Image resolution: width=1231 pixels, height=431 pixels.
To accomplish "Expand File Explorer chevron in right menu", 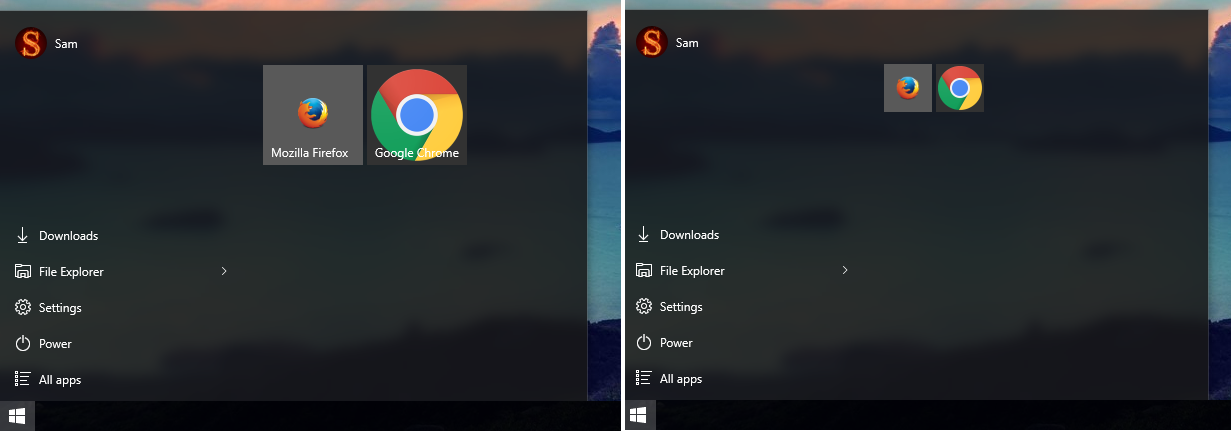I will tap(845, 270).
